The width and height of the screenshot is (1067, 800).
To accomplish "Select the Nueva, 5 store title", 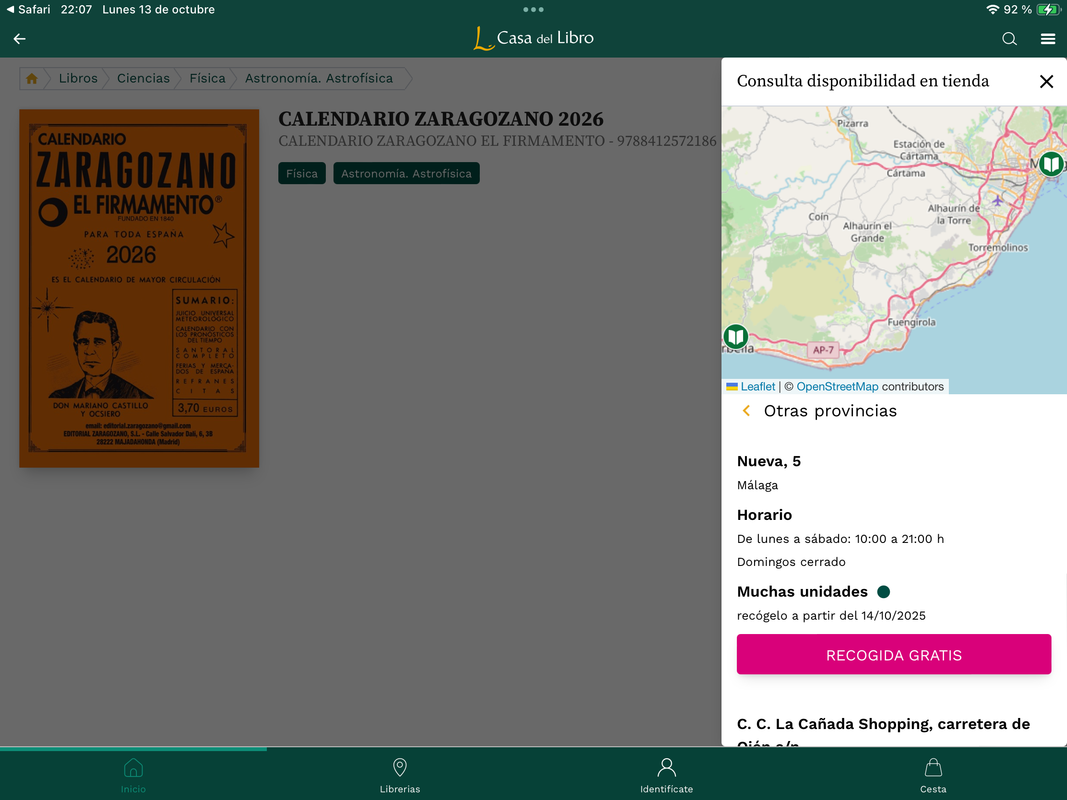I will click(768, 461).
